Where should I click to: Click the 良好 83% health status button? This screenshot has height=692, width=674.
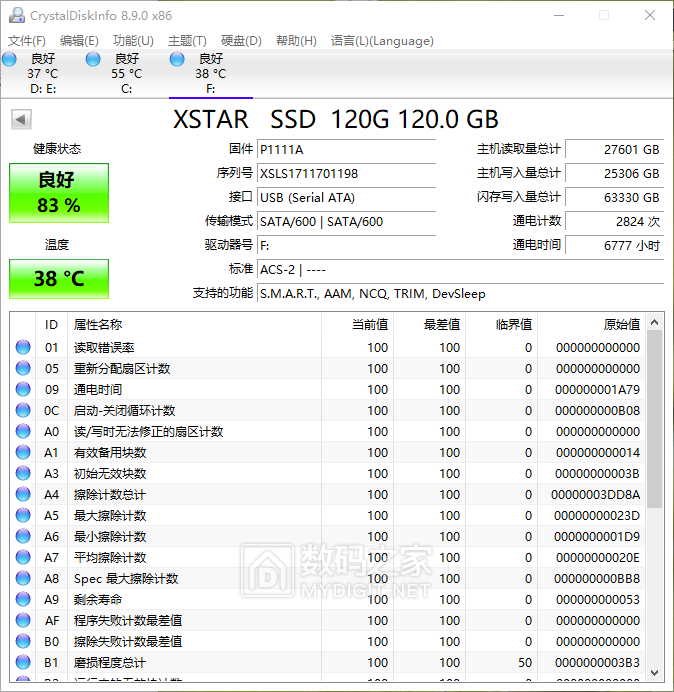pyautogui.click(x=59, y=193)
